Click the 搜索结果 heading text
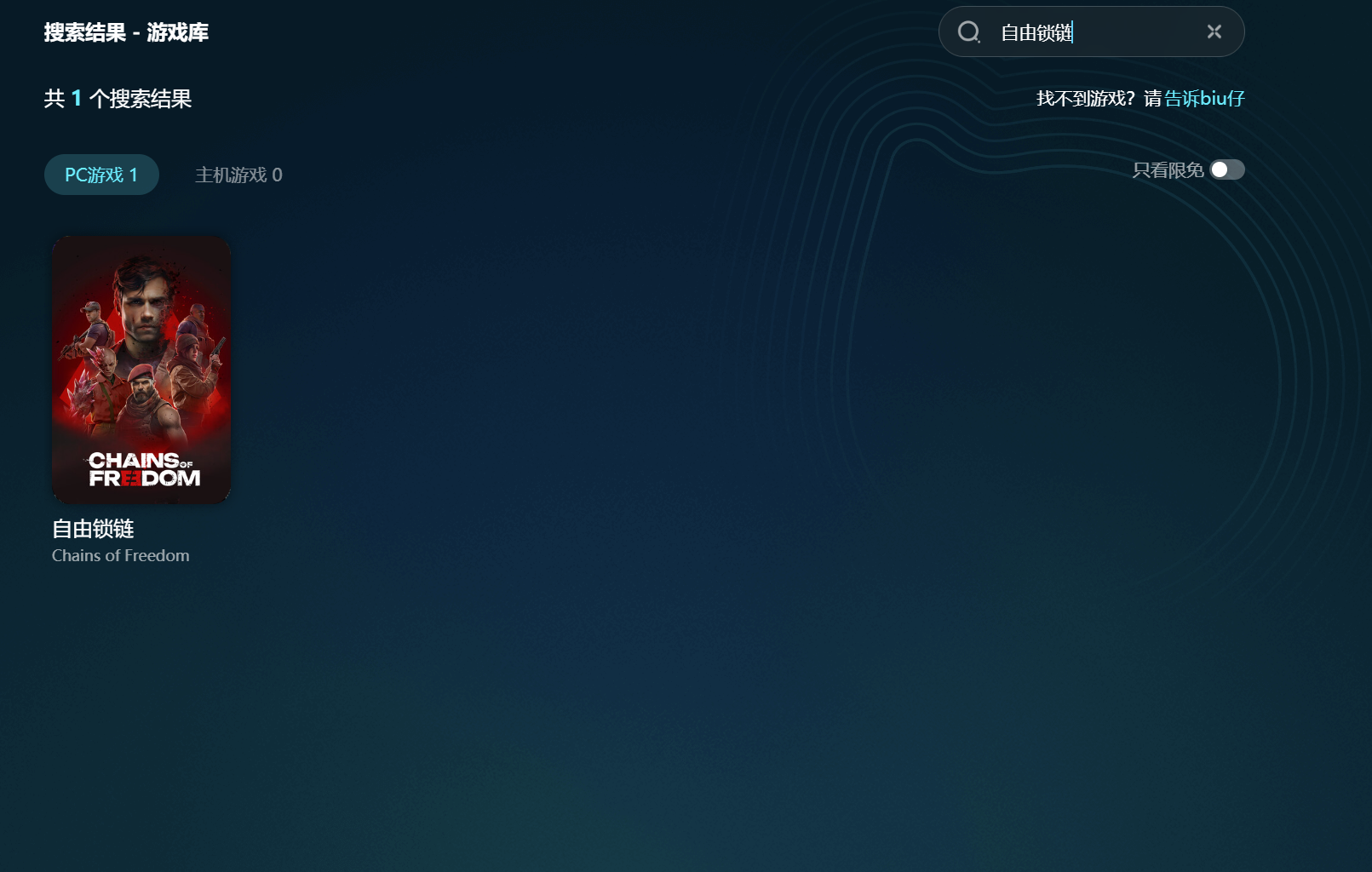1372x872 pixels. [x=84, y=32]
